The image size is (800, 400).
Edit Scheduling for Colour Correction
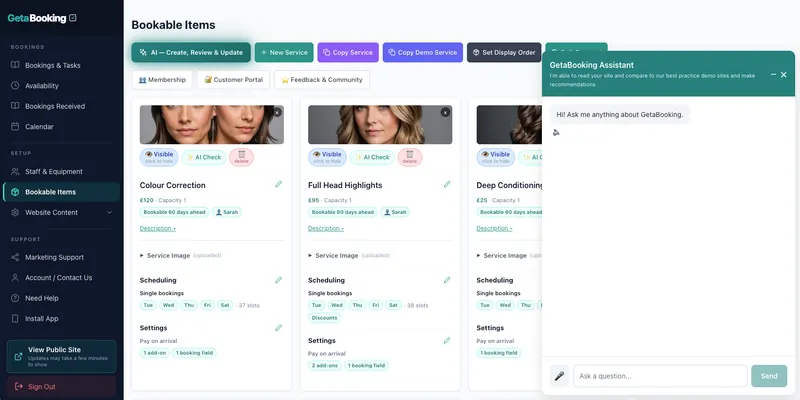coord(279,280)
